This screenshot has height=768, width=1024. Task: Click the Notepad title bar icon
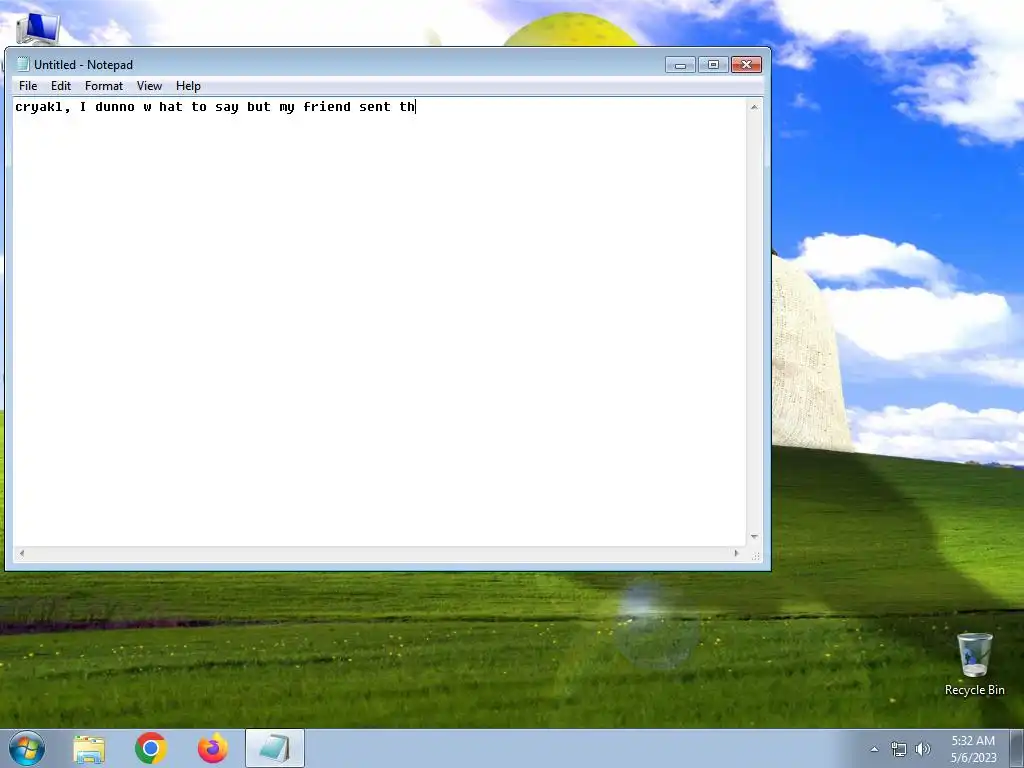coord(23,64)
